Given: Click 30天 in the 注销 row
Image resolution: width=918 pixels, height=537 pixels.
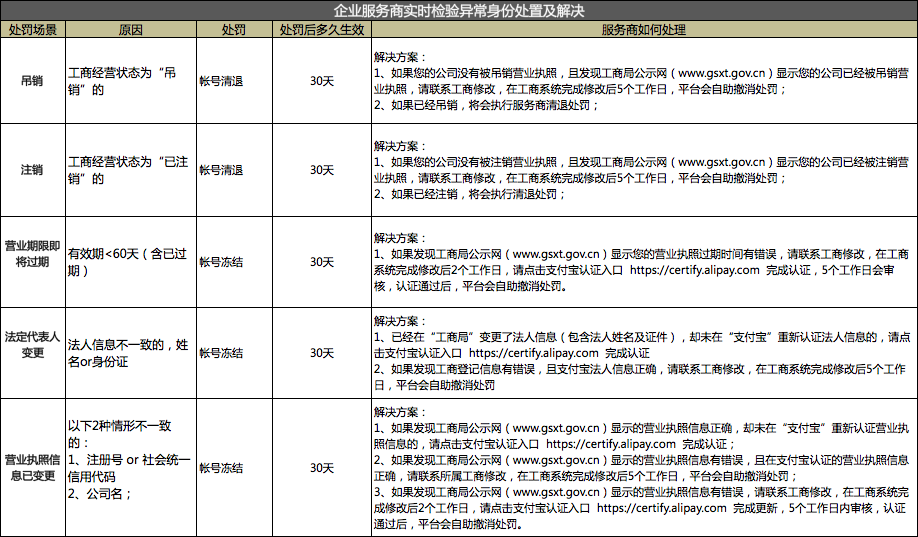Looking at the screenshot, I should pyautogui.click(x=322, y=170).
